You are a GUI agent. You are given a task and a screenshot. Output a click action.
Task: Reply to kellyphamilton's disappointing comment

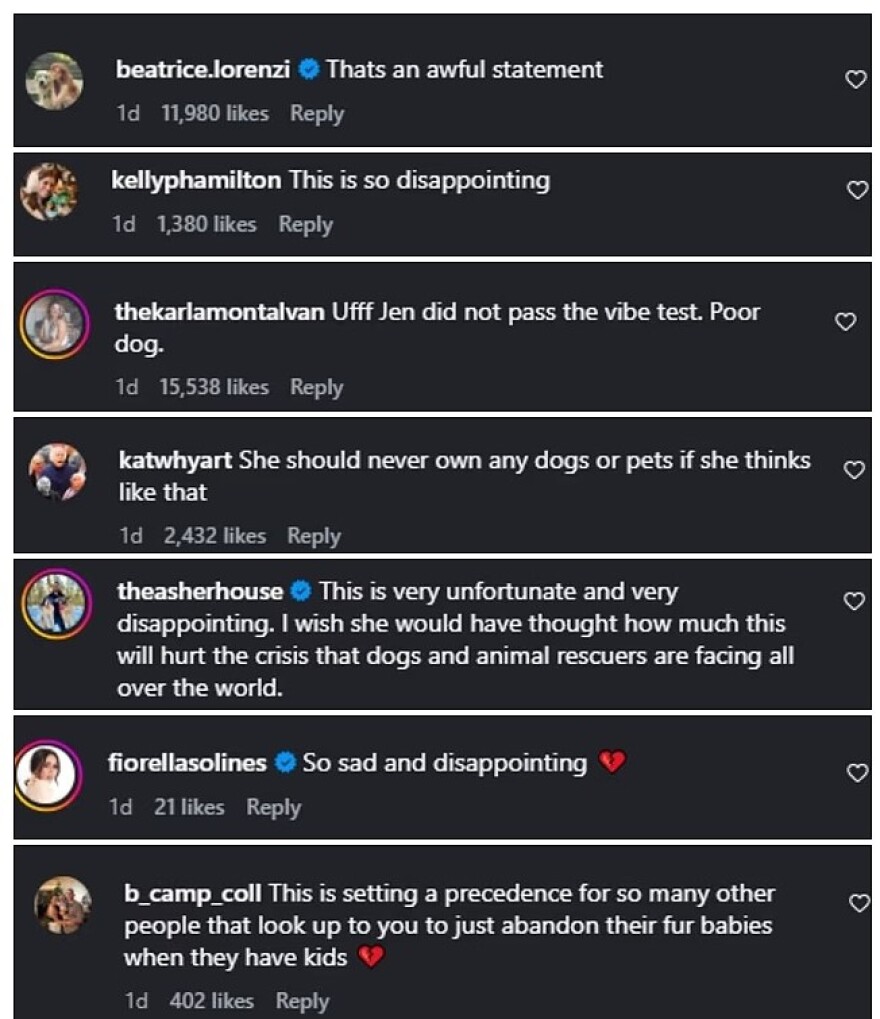coord(305,225)
